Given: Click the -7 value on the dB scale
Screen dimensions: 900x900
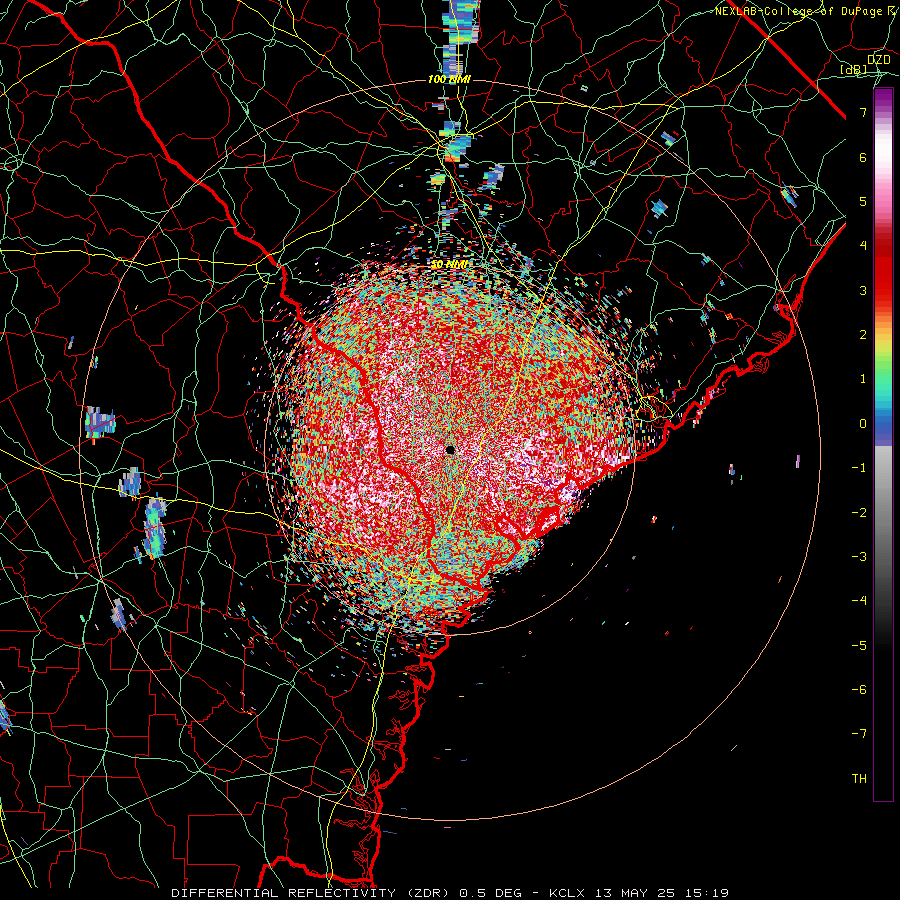Looking at the screenshot, I should point(859,734).
